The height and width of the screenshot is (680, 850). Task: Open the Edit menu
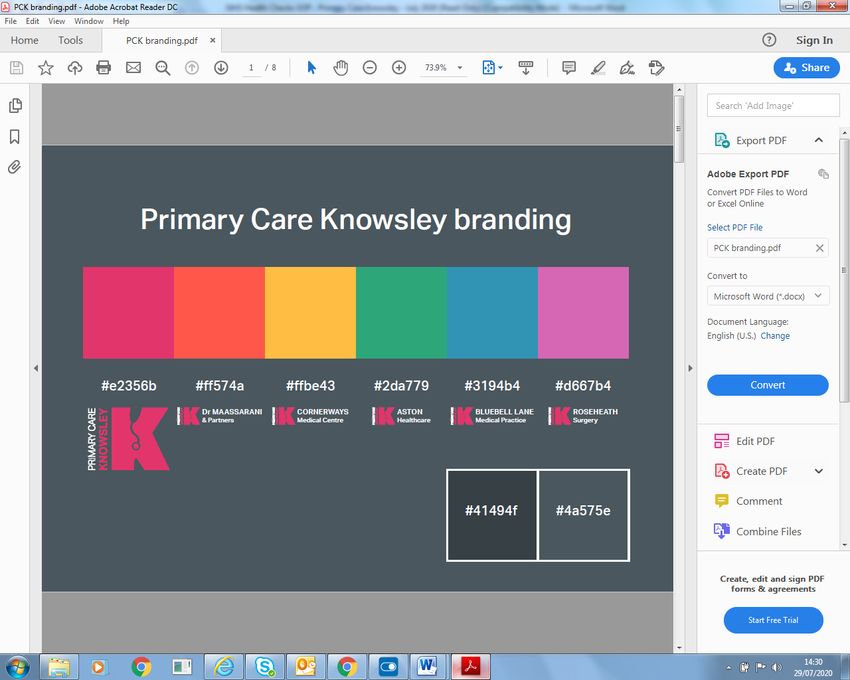[33, 21]
